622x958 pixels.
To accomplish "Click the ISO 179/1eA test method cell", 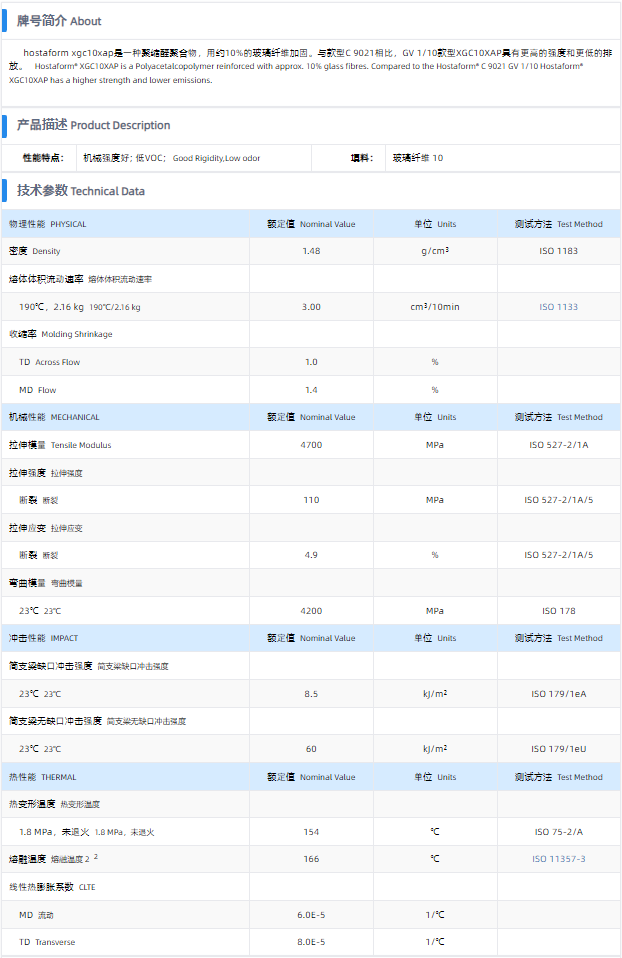I will pyautogui.click(x=558, y=694).
